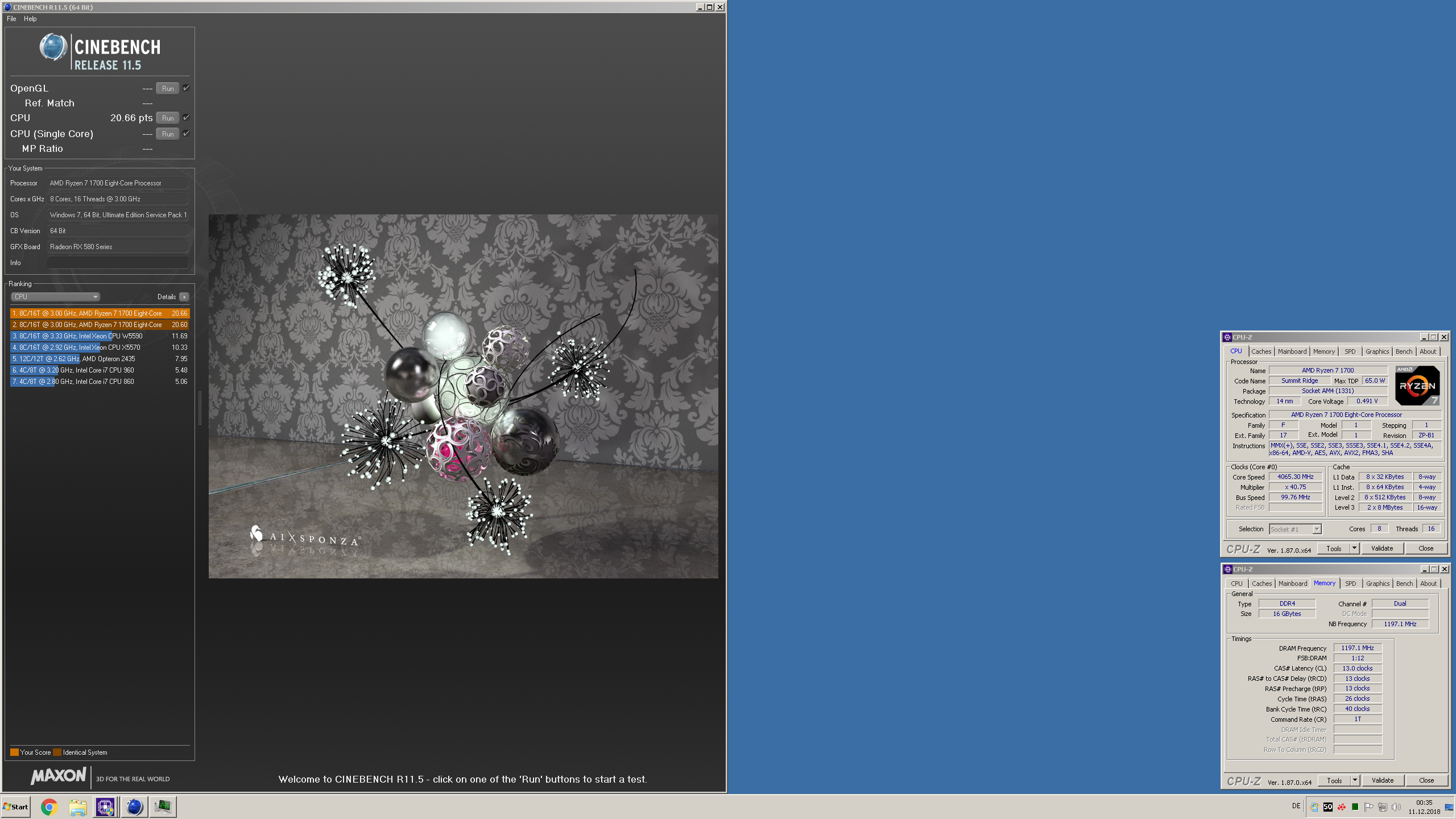Open the File menu
The image size is (1456, 819).
[x=11, y=19]
